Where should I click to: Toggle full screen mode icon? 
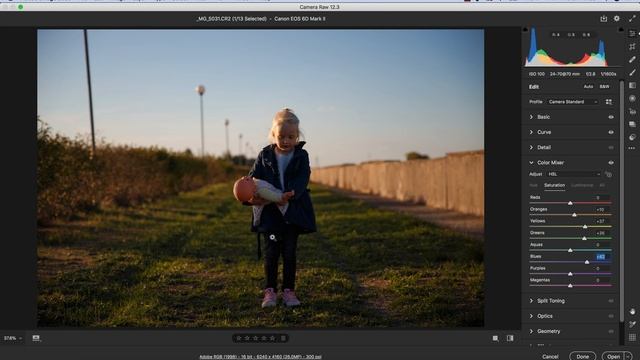pyautogui.click(x=632, y=18)
